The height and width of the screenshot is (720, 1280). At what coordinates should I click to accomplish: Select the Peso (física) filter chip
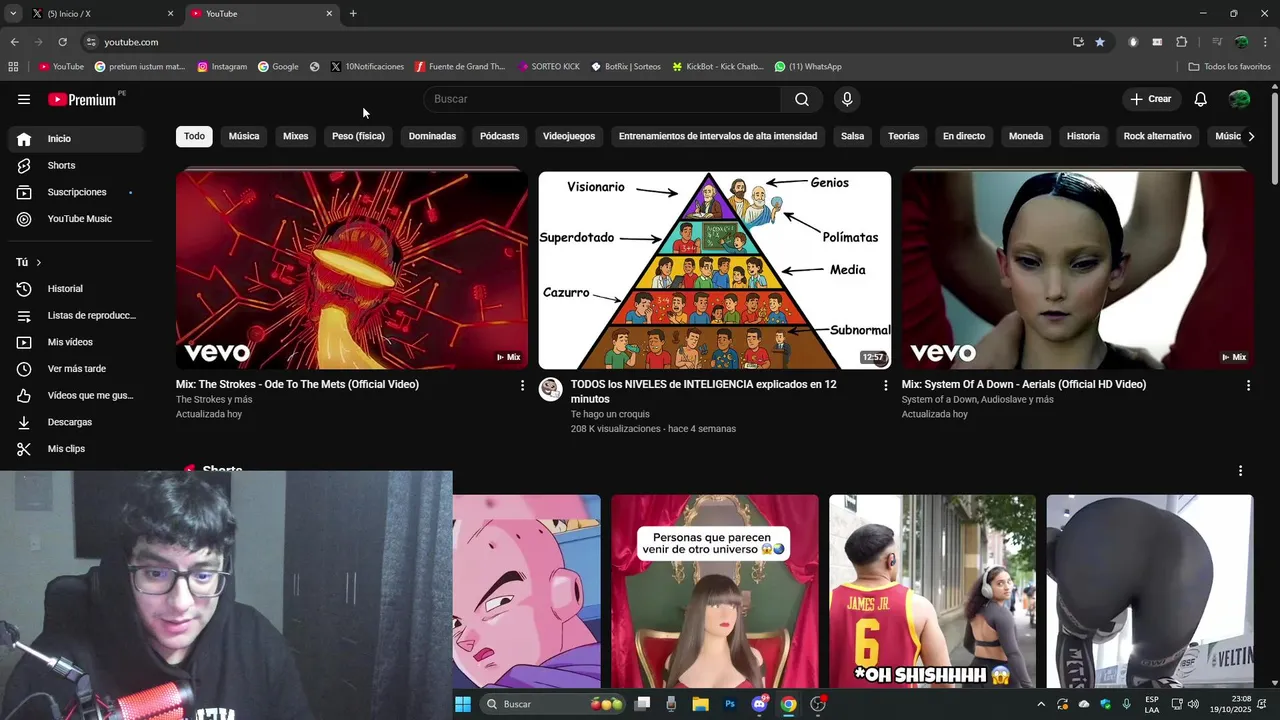[358, 136]
